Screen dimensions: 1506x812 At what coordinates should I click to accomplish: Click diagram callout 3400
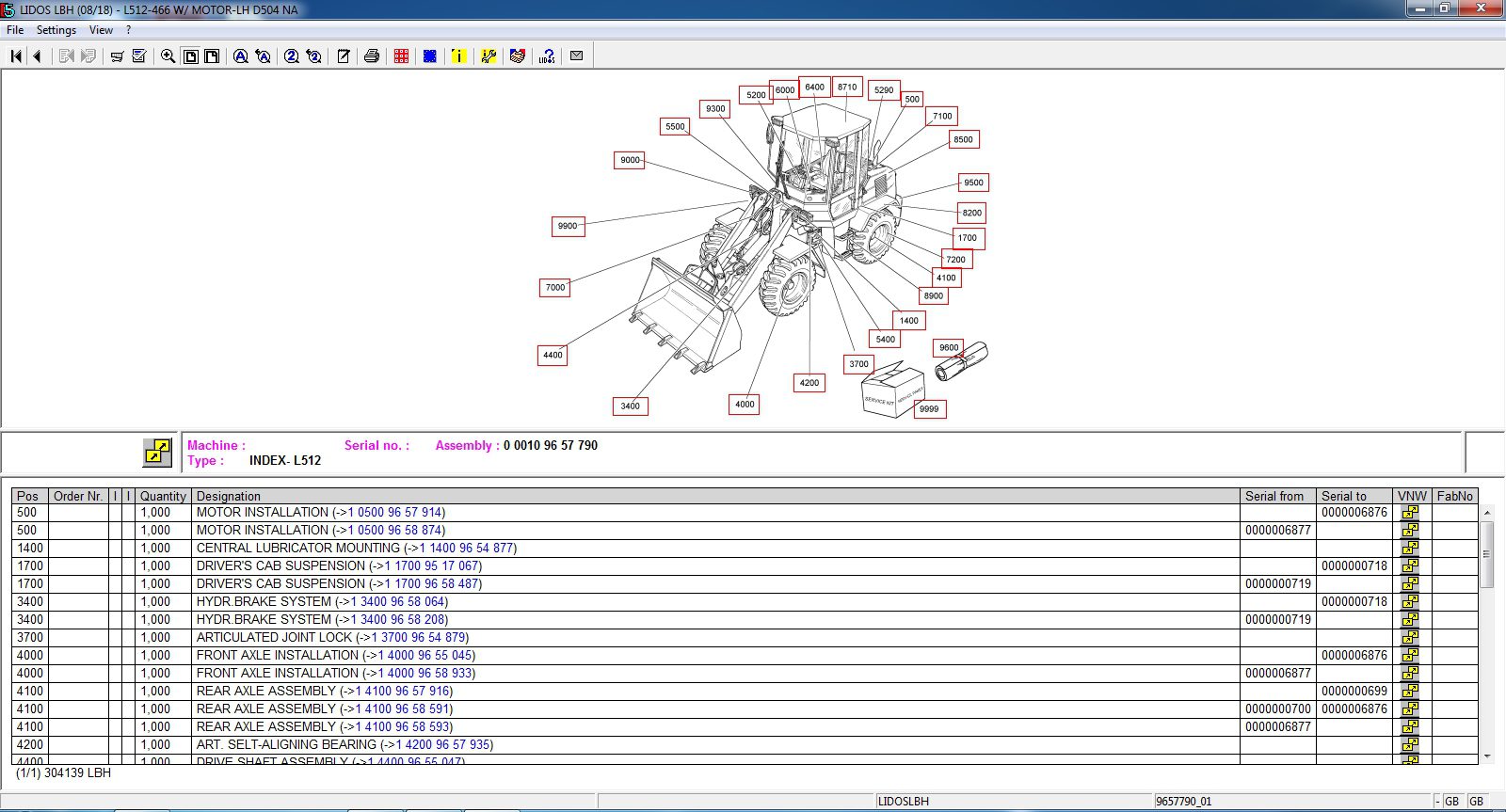tap(630, 406)
